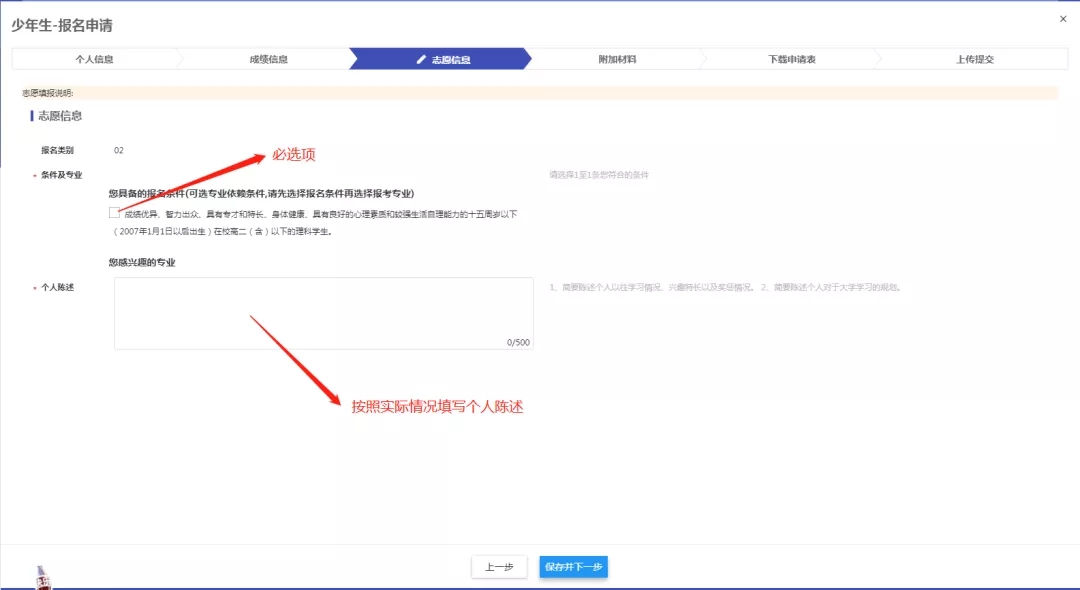Click the 个人陈述 hint text on right
The image size is (1080, 590).
click(x=725, y=288)
